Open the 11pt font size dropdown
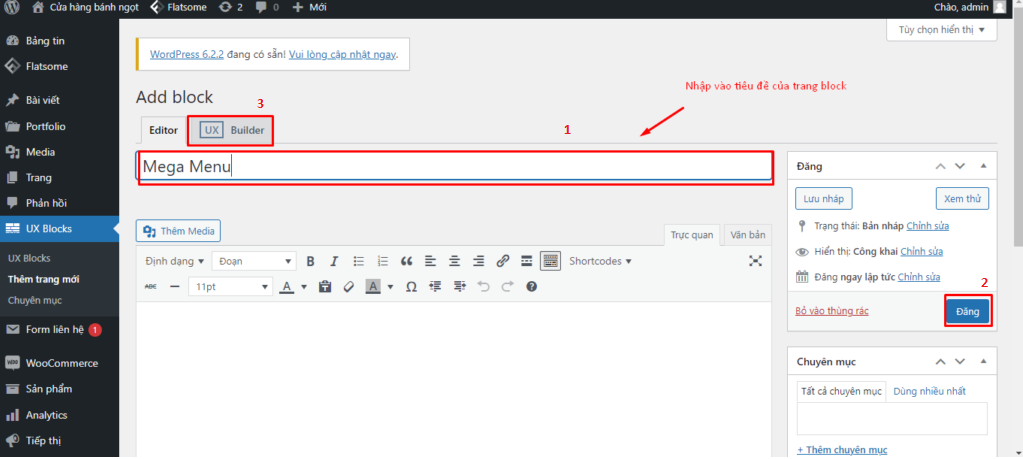1023x459 pixels. point(230,286)
